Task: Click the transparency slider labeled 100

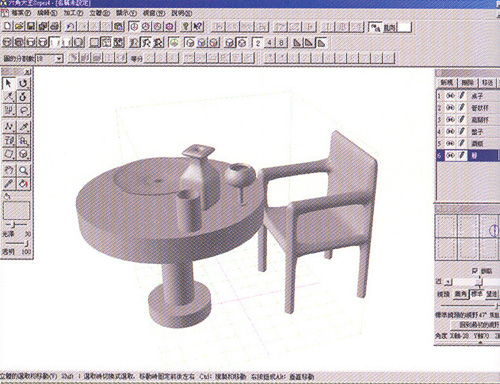Action: (16, 244)
